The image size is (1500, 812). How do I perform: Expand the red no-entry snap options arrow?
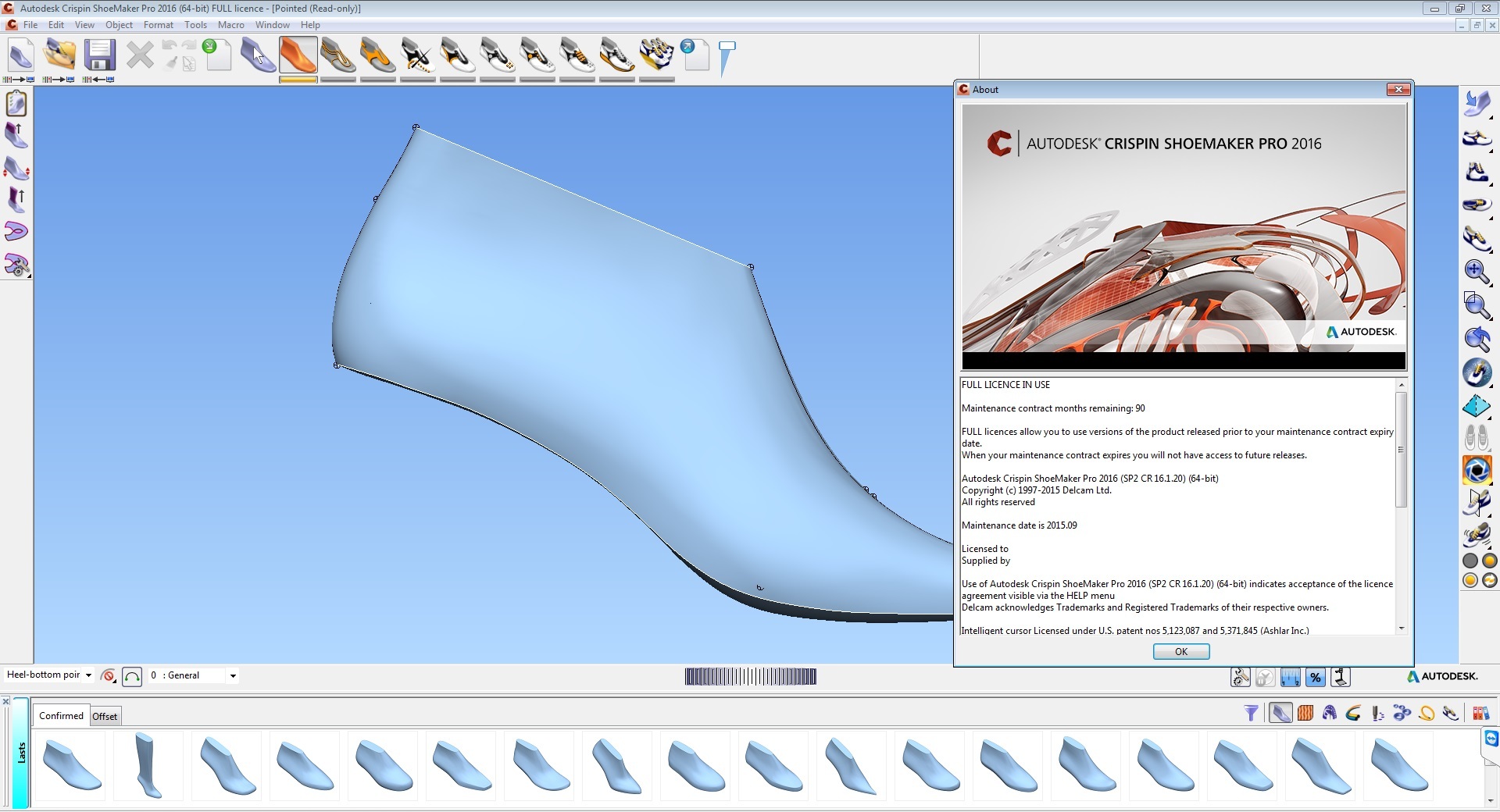[116, 682]
